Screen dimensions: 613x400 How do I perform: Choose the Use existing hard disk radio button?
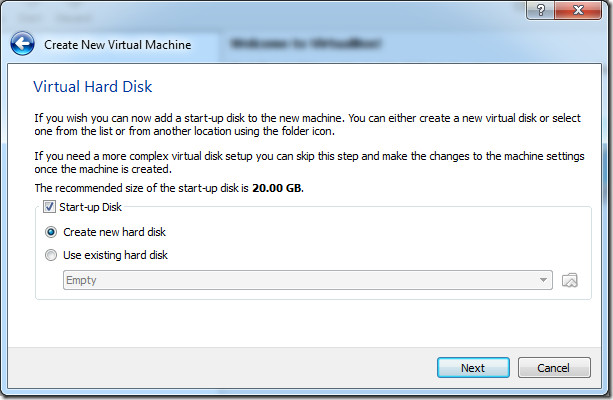(x=51, y=255)
